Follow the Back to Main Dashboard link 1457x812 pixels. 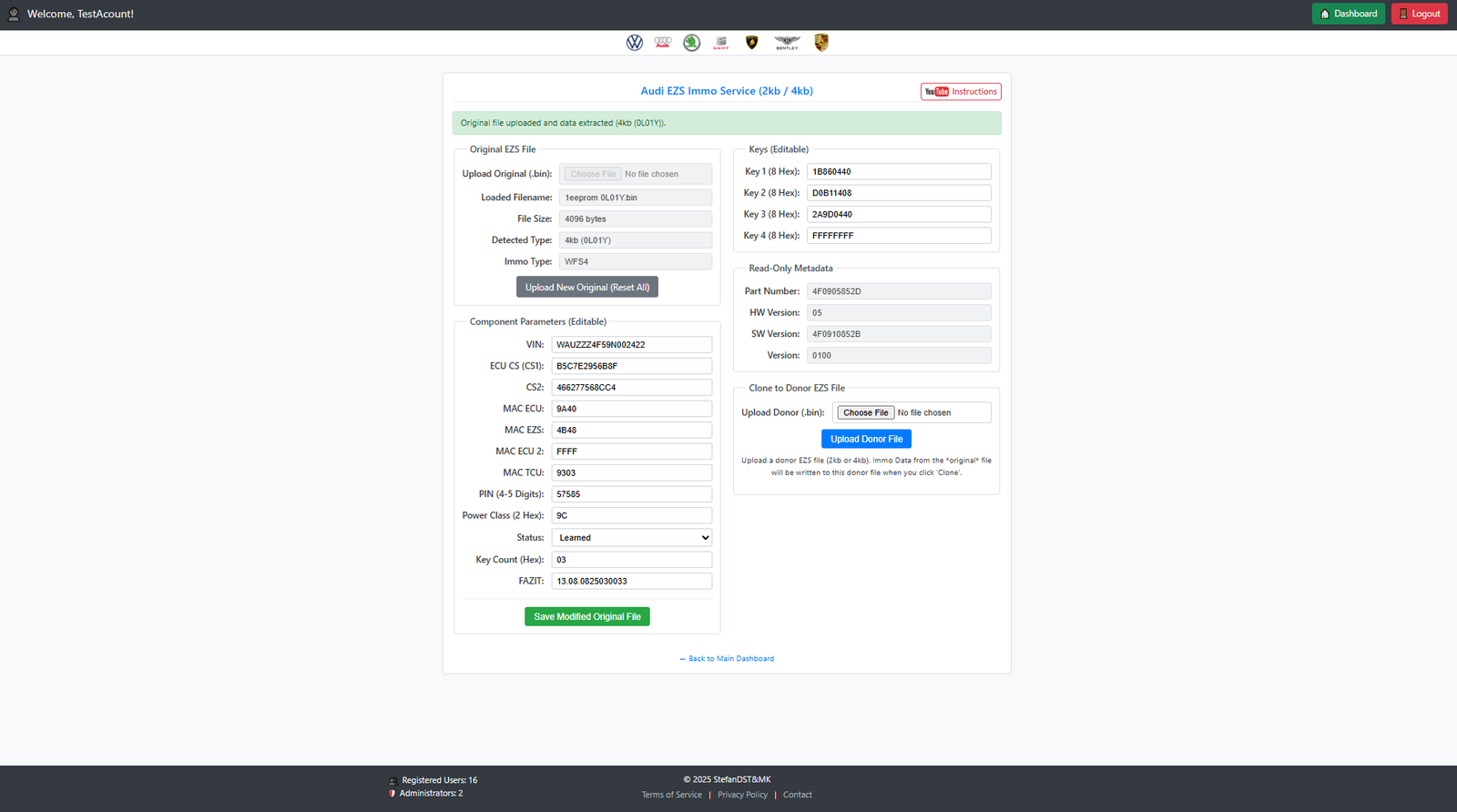[x=727, y=659]
